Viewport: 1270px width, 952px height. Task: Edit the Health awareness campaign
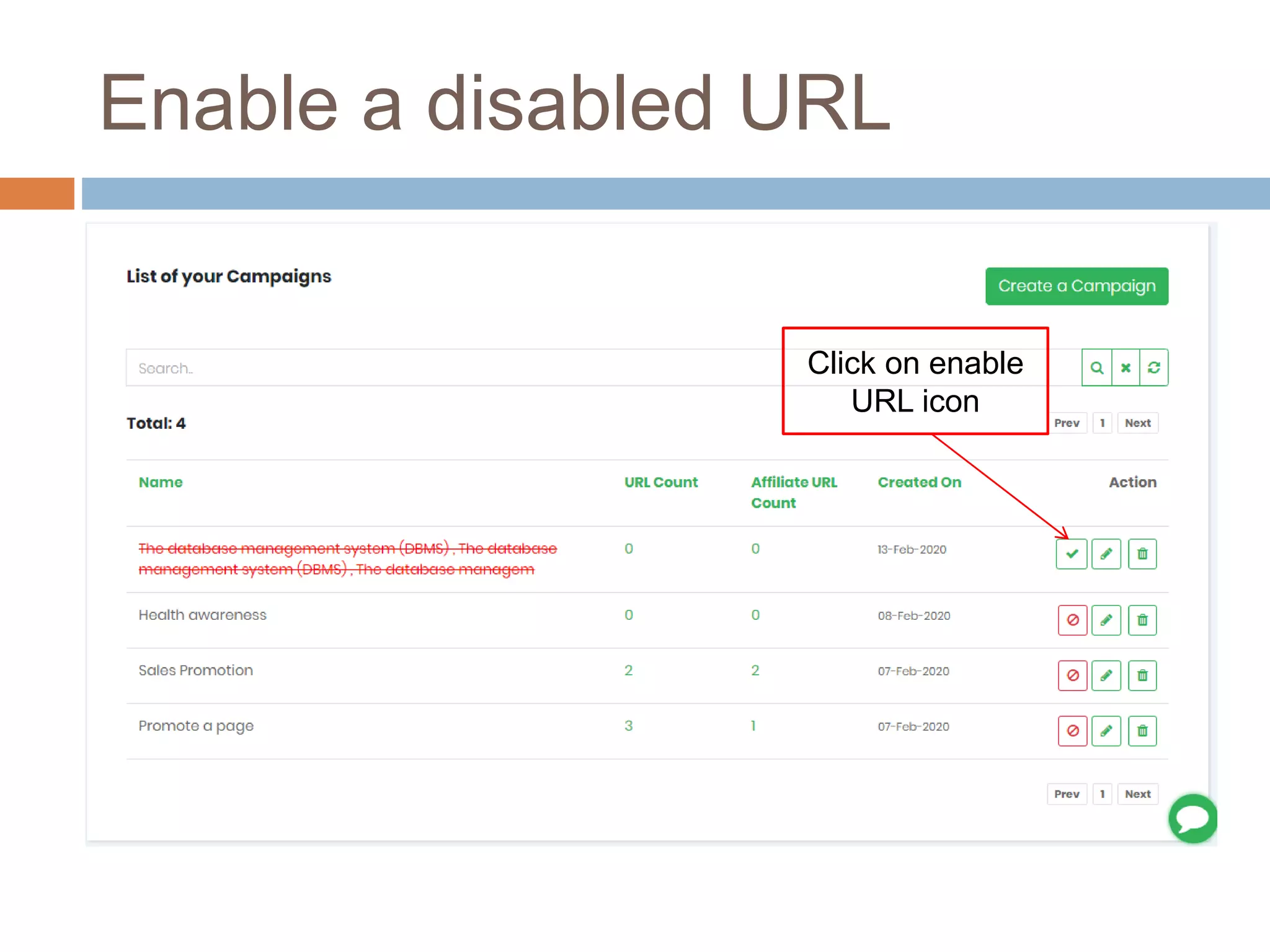[1106, 620]
